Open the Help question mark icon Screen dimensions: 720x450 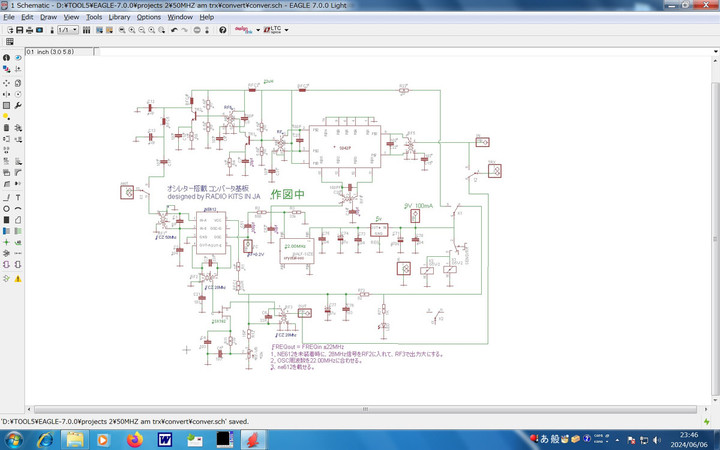point(222,30)
